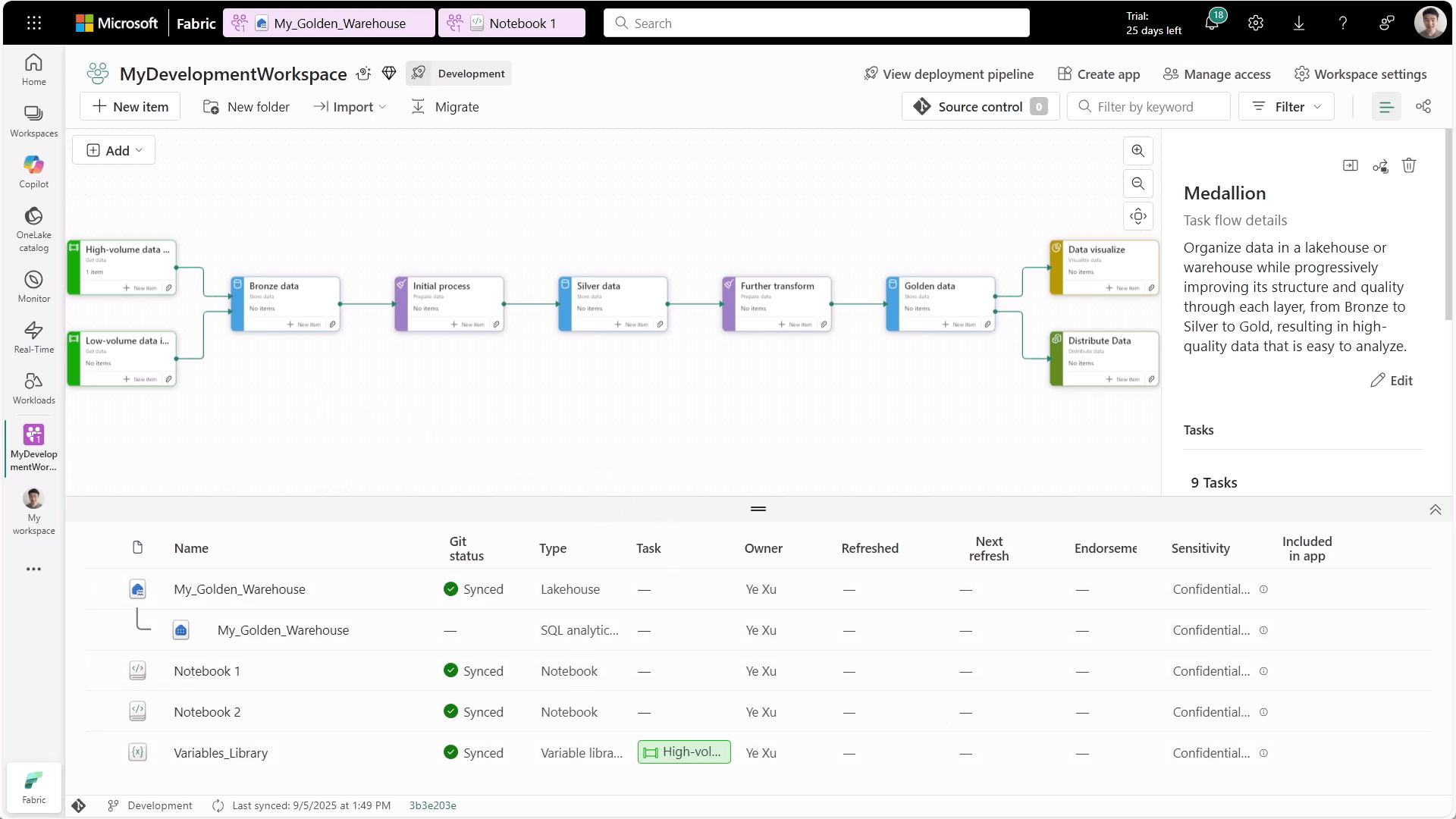
Task: Switch to list view toggle
Action: [1386, 107]
